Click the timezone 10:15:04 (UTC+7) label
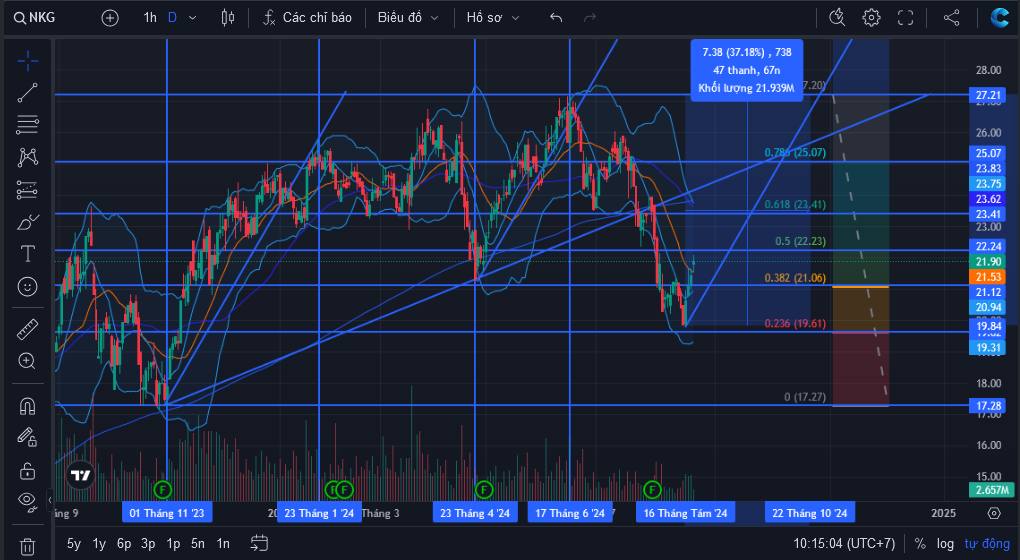Image resolution: width=1020 pixels, height=560 pixels. tap(844, 544)
